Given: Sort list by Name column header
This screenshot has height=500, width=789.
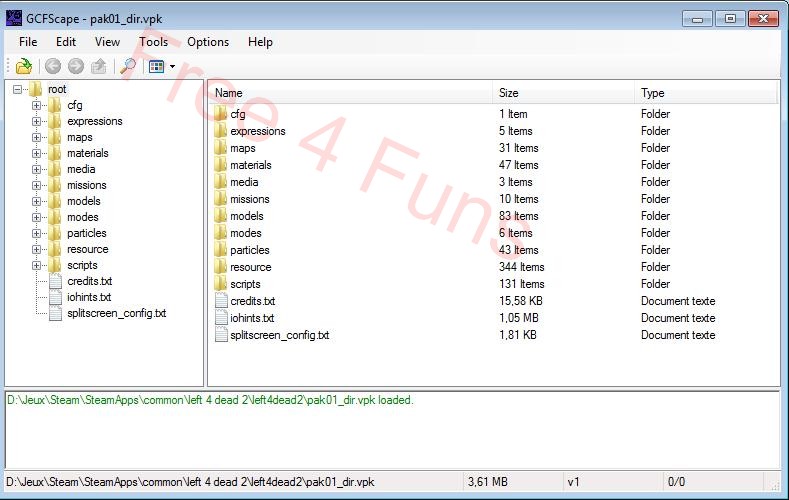Looking at the screenshot, I should pyautogui.click(x=350, y=93).
